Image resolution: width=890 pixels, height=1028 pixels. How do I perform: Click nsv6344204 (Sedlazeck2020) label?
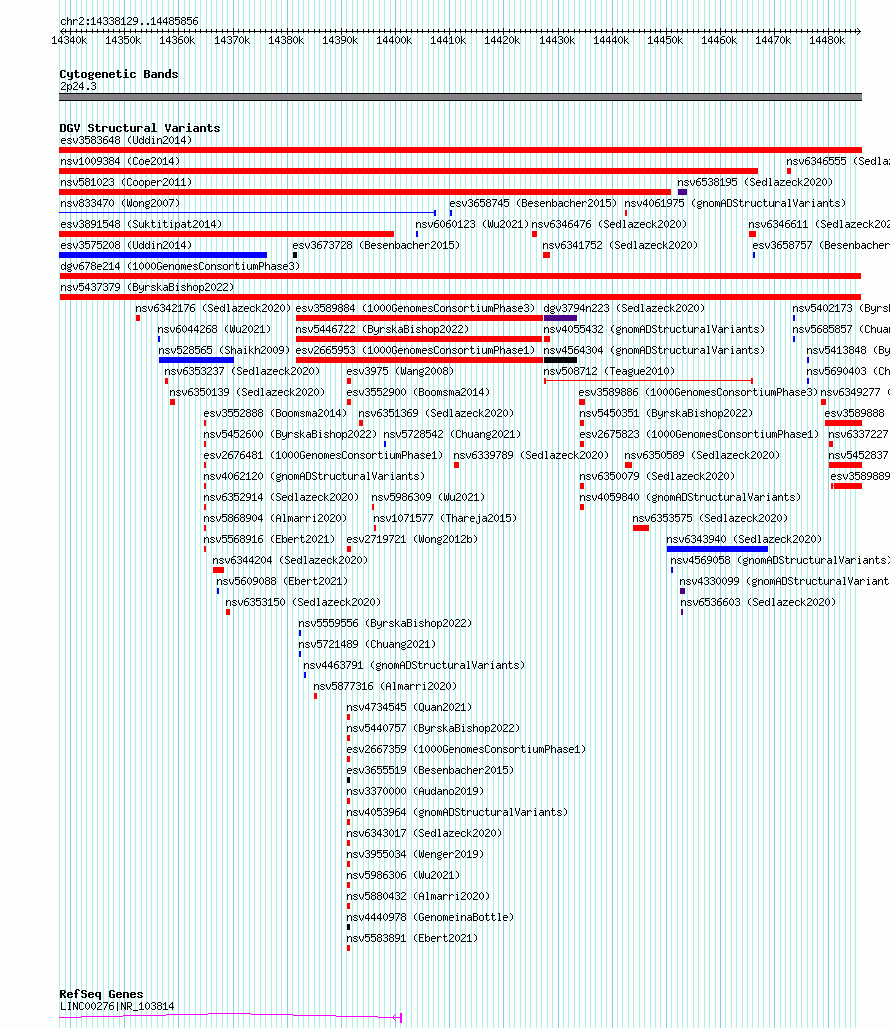pos(290,560)
